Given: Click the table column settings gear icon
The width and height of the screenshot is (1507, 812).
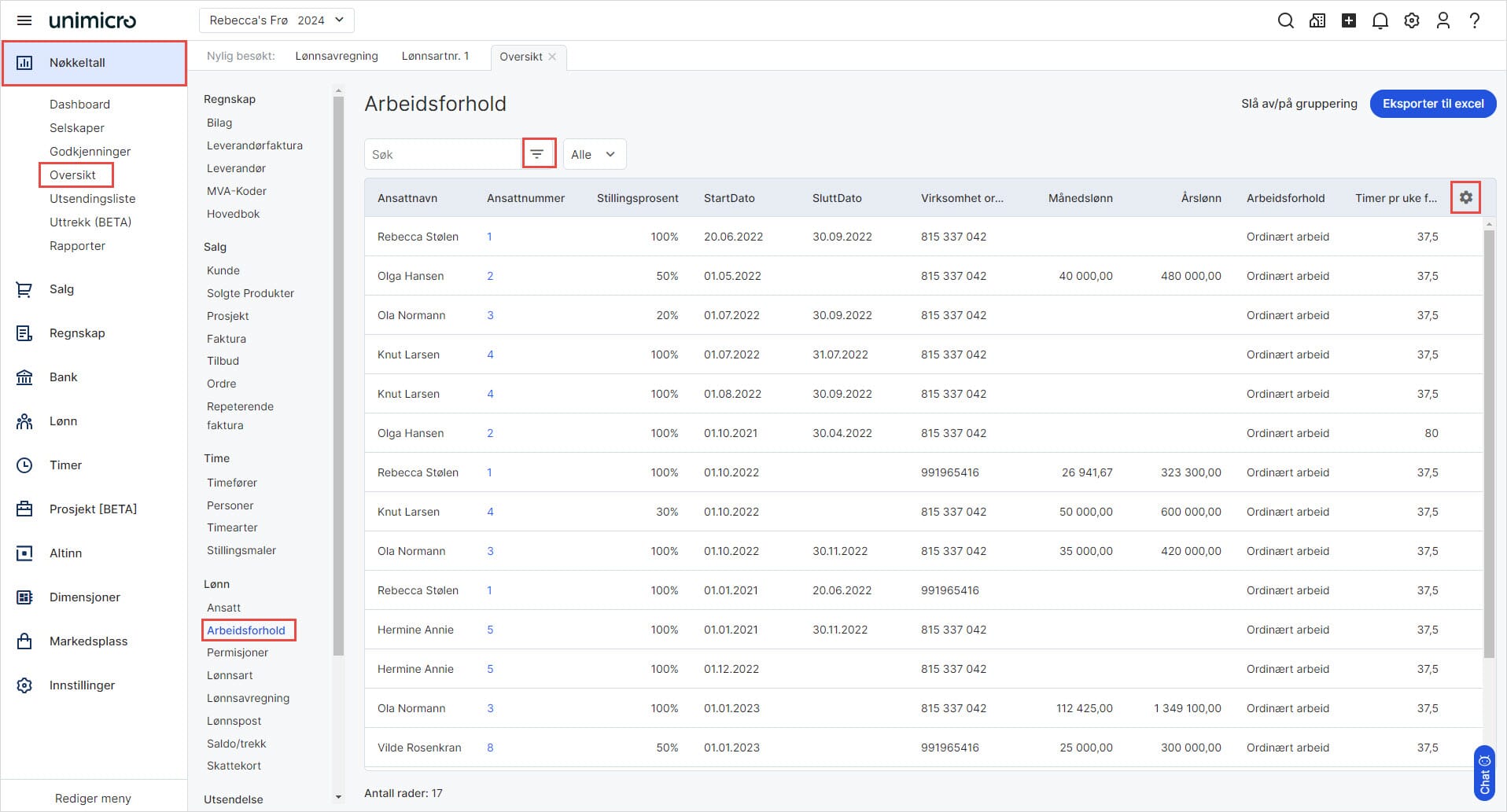Looking at the screenshot, I should [x=1465, y=197].
